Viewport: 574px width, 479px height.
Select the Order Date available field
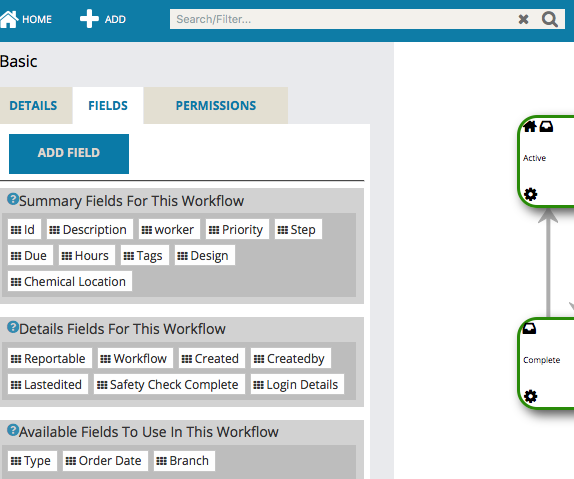105,461
